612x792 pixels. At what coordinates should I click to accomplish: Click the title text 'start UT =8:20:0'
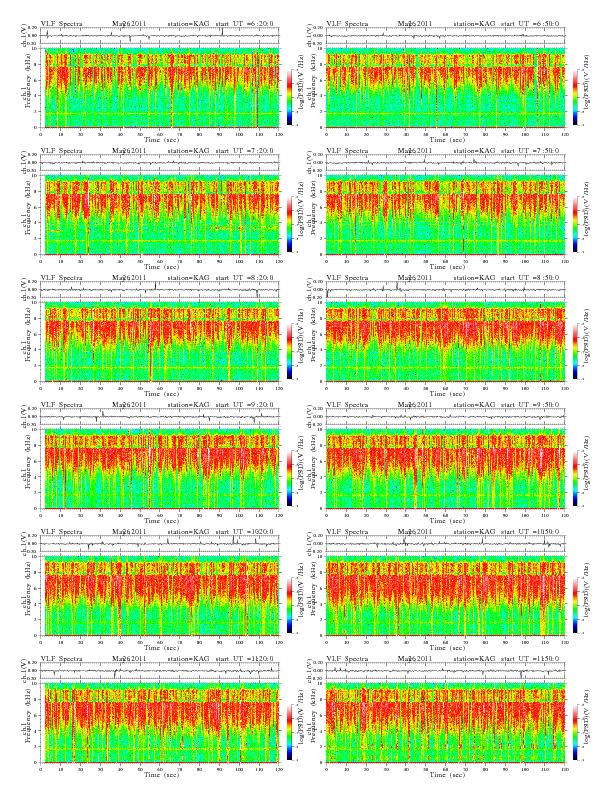tap(244, 277)
